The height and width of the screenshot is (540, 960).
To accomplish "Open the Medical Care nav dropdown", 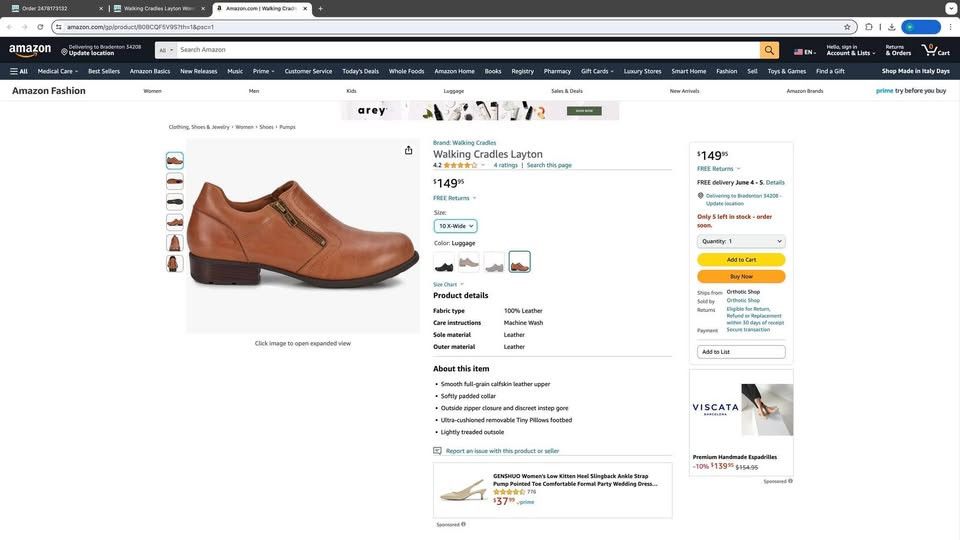I will click(58, 71).
